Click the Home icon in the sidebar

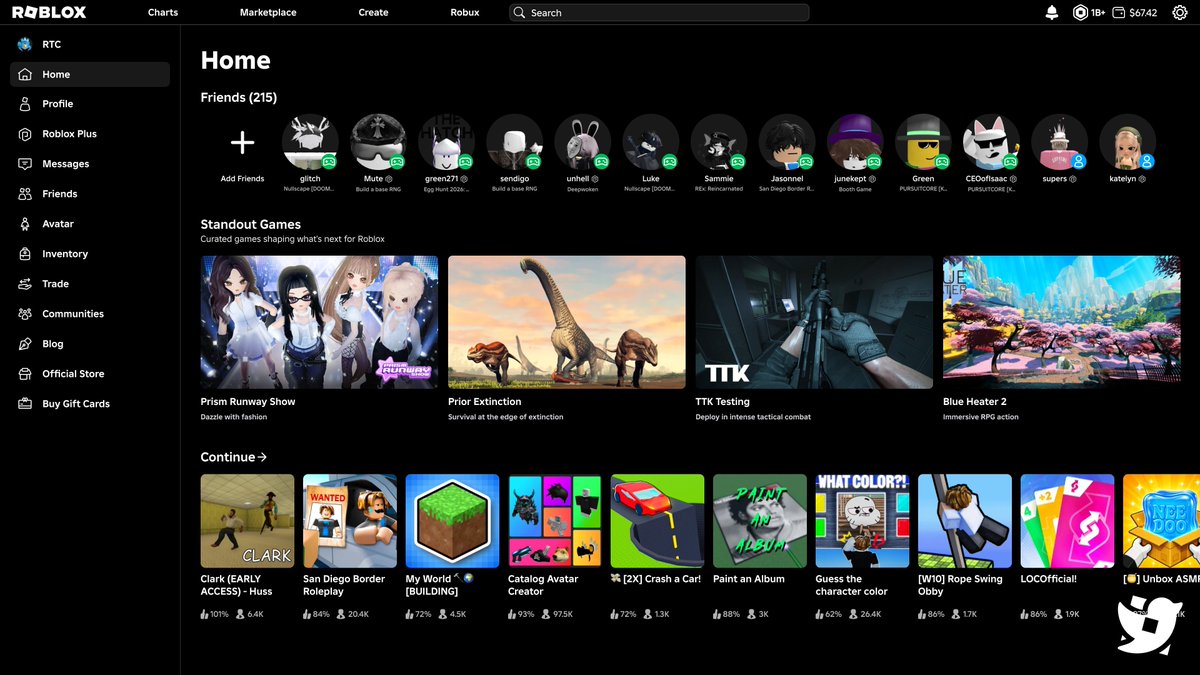(x=25, y=74)
